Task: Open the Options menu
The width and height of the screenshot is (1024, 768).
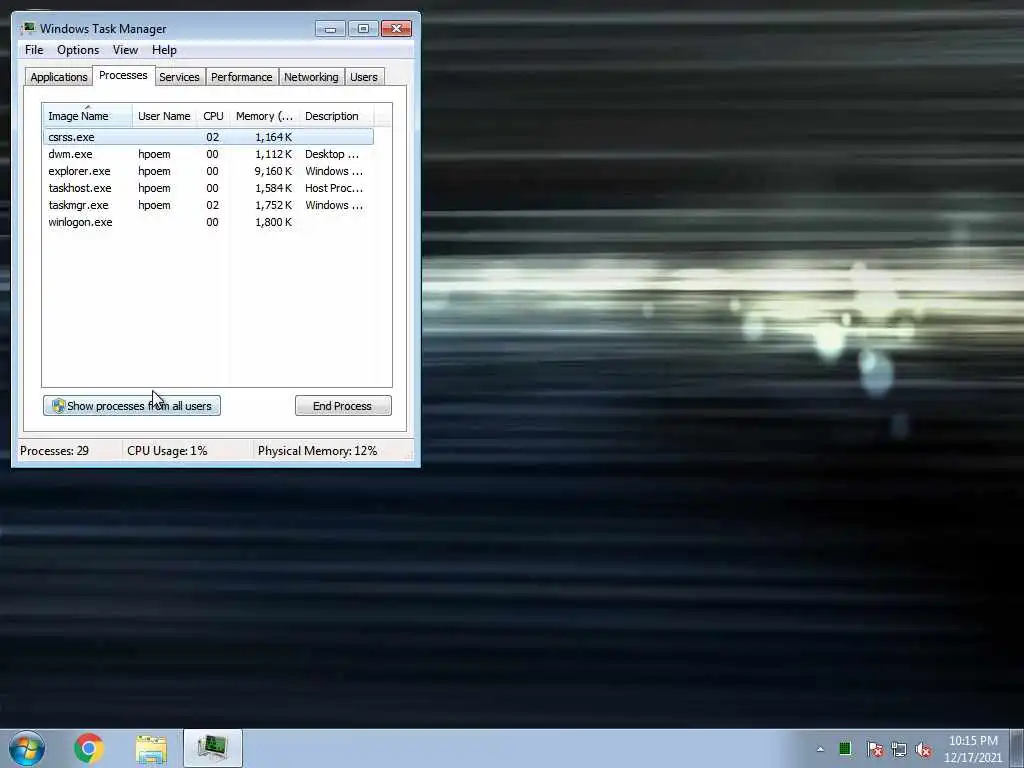Action: pyautogui.click(x=78, y=50)
